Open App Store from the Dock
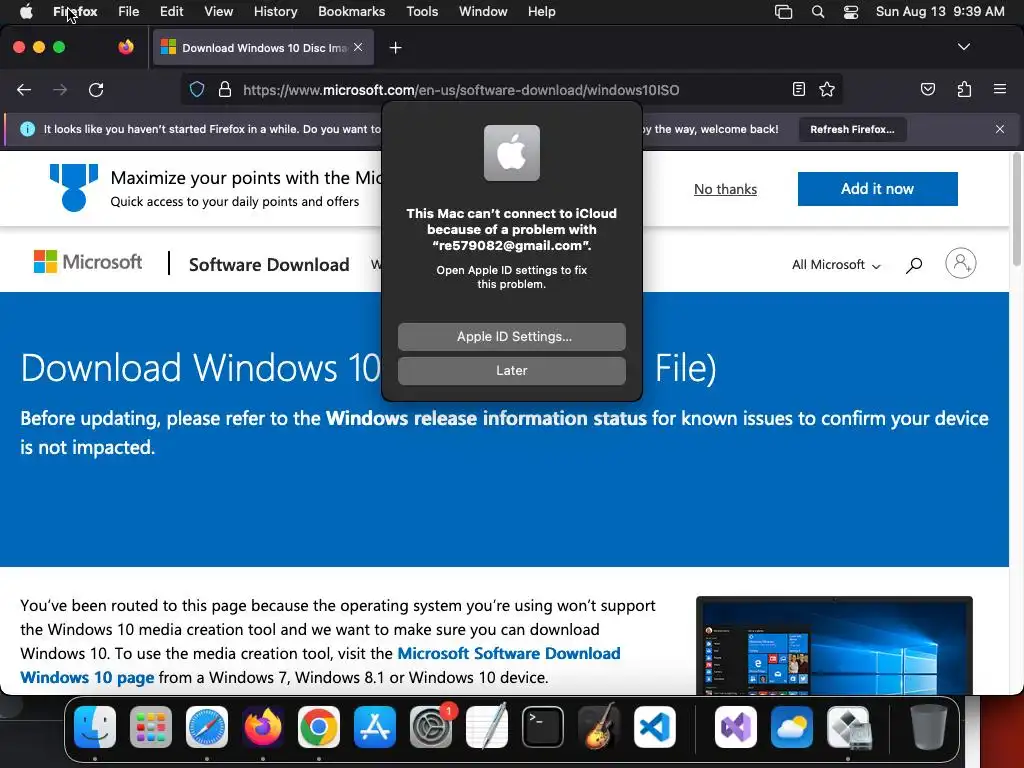The image size is (1024, 768). 375,727
